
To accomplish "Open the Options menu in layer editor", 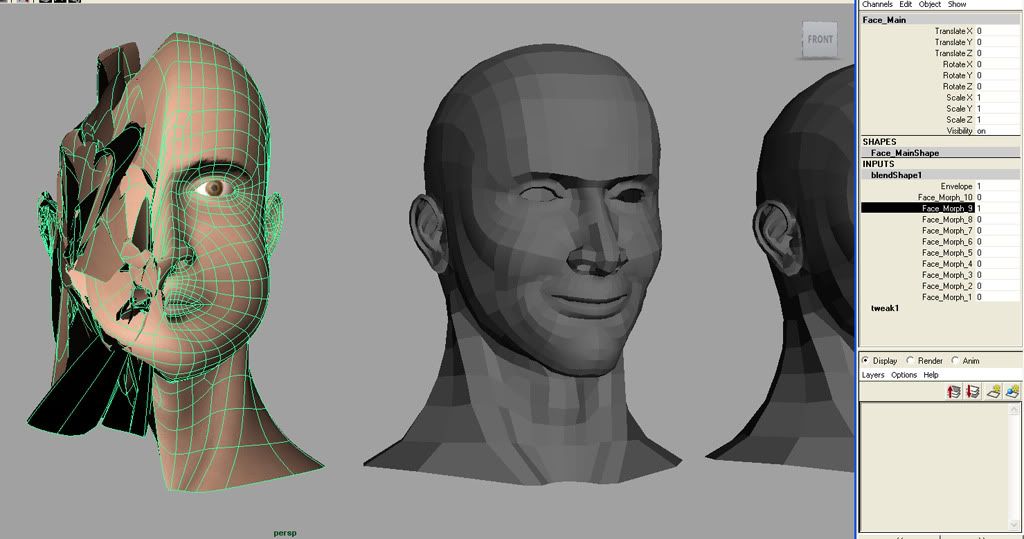I will (904, 375).
